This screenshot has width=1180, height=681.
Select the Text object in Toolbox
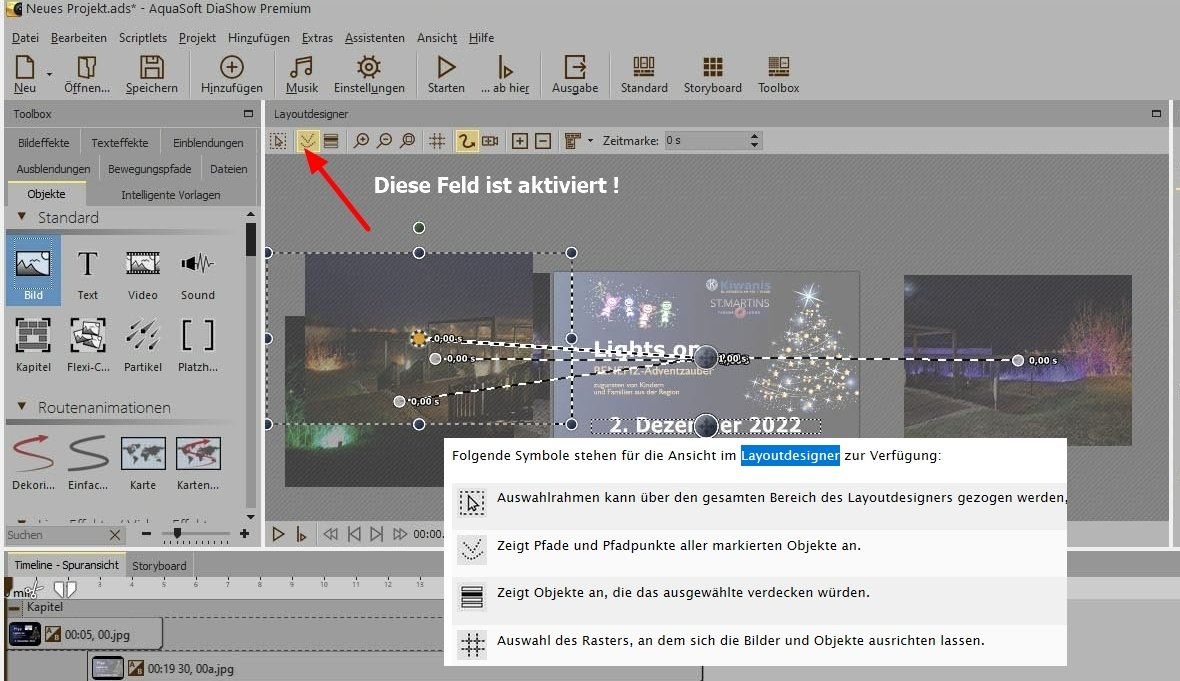[88, 270]
